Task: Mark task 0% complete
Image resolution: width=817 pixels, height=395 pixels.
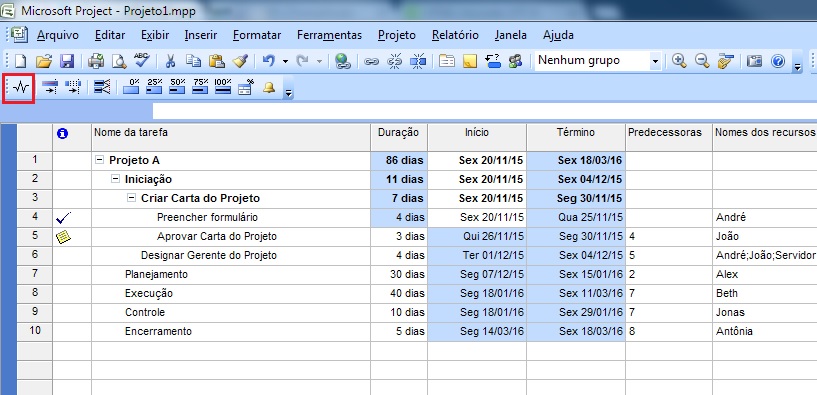Action: pyautogui.click(x=131, y=87)
